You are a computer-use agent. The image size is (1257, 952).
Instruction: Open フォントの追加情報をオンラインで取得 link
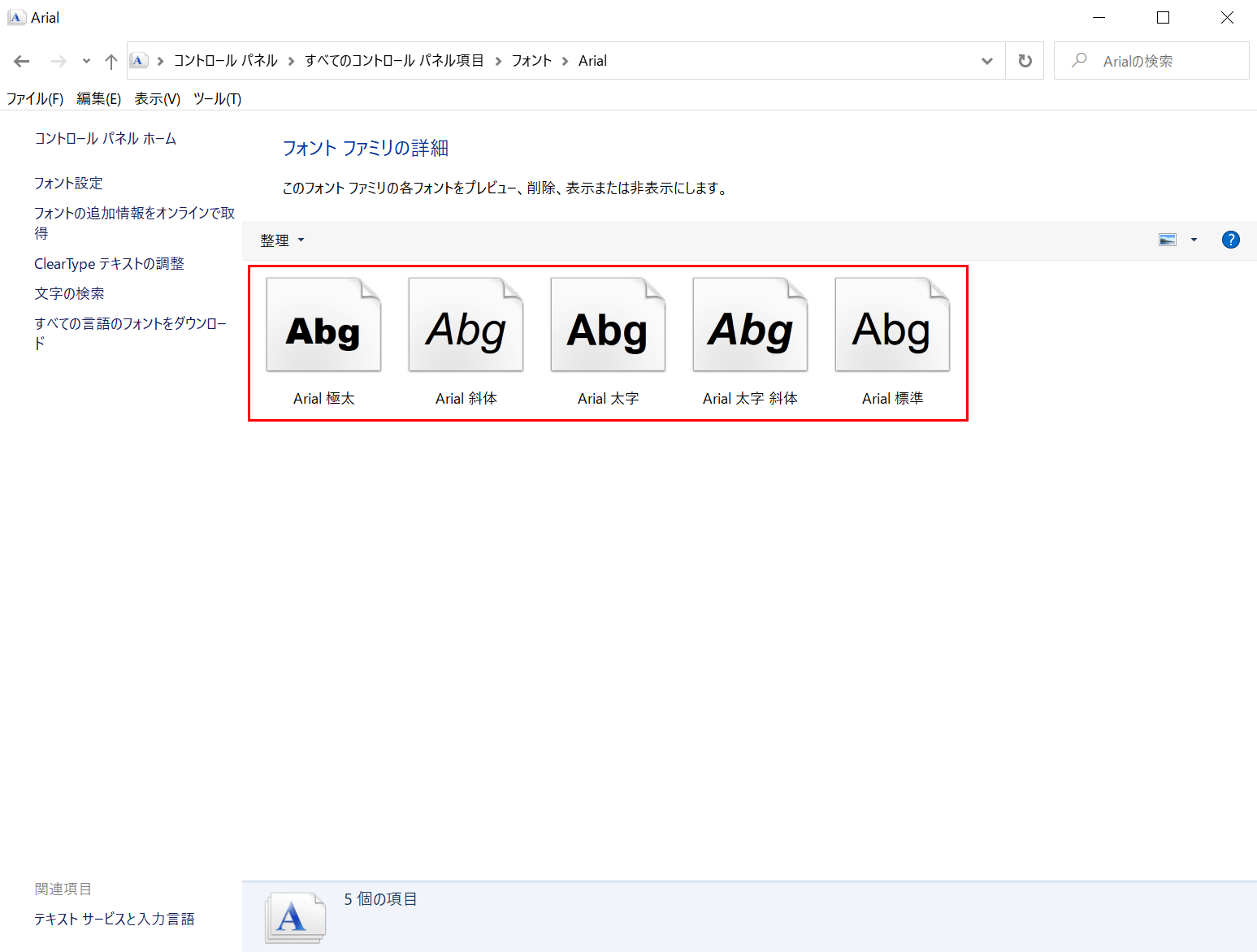tap(134, 223)
